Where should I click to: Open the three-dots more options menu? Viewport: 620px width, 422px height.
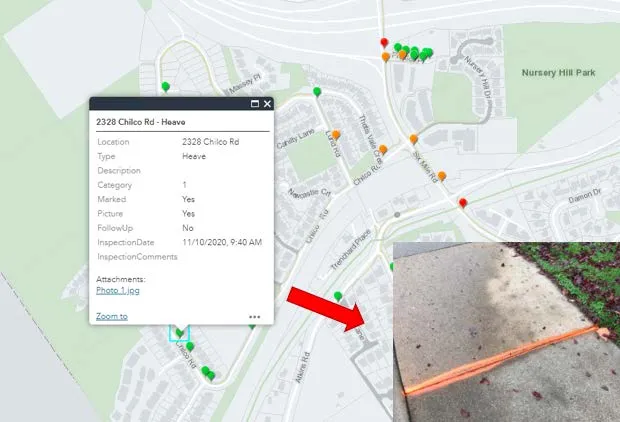click(255, 317)
